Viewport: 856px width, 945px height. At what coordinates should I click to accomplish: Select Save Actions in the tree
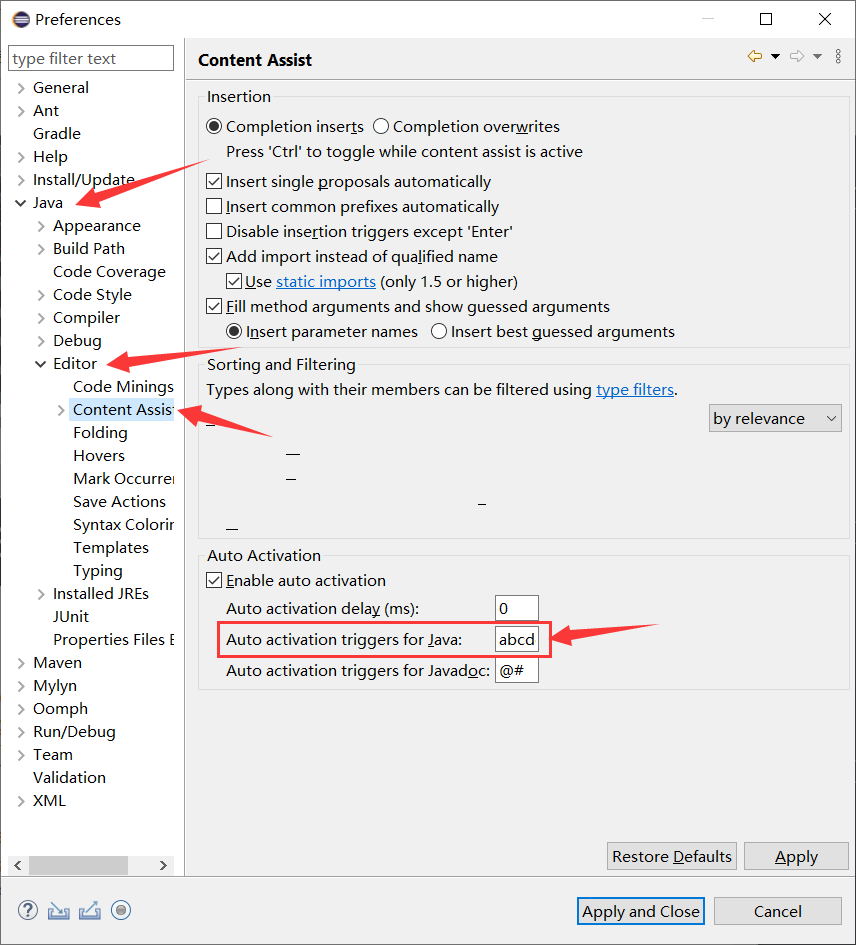(x=119, y=502)
